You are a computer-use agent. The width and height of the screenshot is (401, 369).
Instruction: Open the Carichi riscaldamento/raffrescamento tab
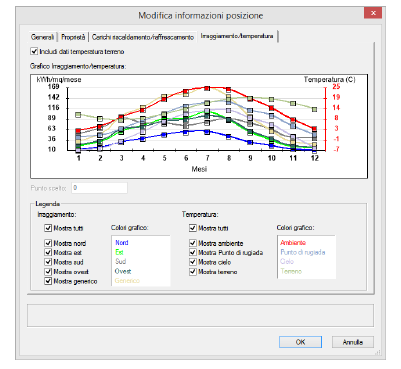[143, 37]
